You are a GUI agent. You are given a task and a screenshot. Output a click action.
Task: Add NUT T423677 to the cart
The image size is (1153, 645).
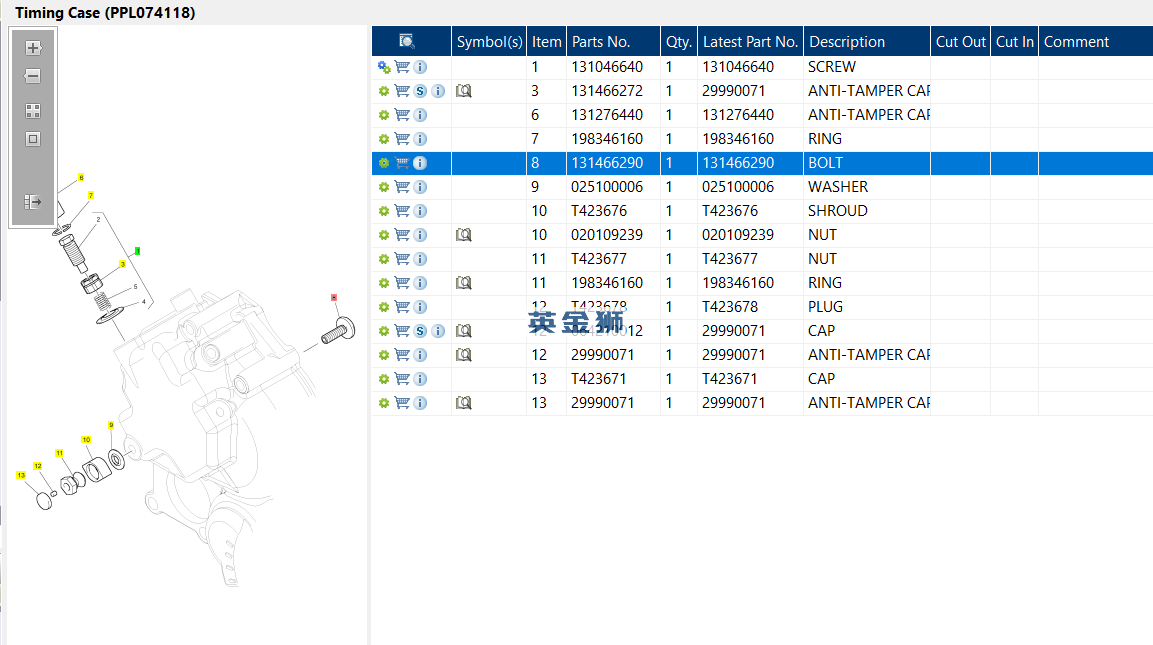402,259
